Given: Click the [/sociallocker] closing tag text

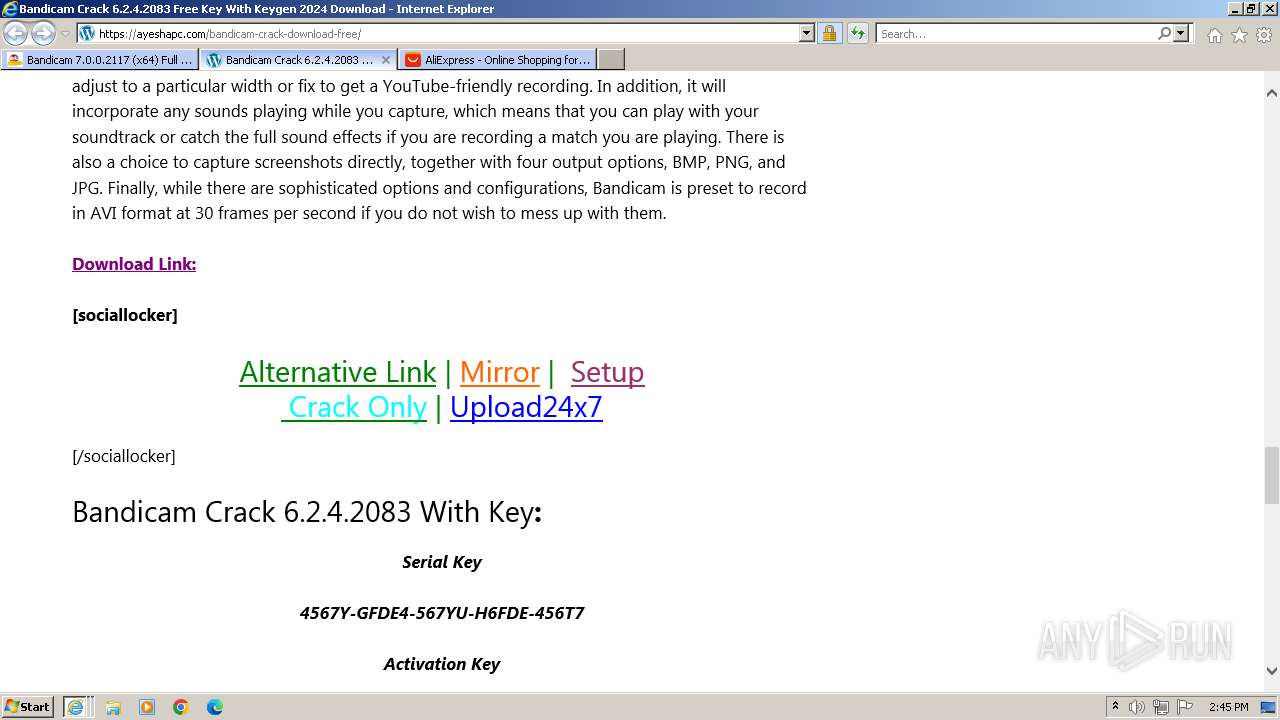Looking at the screenshot, I should pyautogui.click(x=124, y=456).
